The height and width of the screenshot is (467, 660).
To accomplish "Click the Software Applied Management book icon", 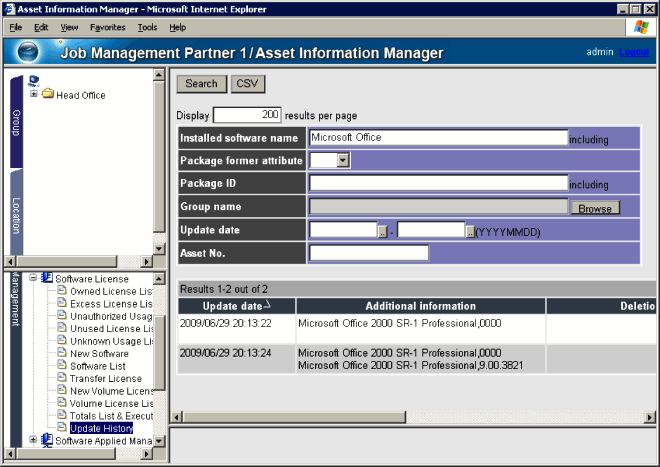I will point(47,440).
